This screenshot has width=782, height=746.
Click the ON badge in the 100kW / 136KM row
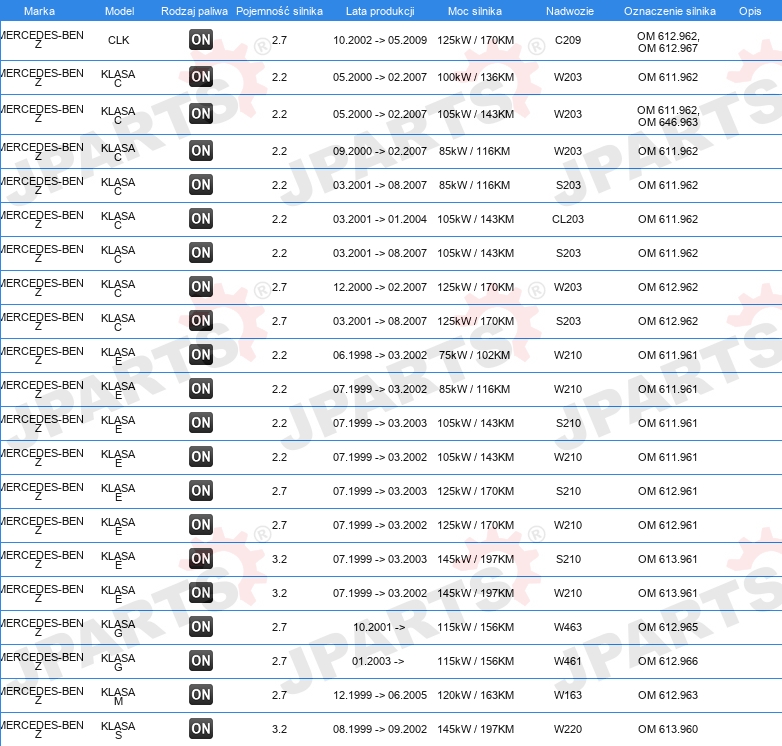pyautogui.click(x=201, y=77)
